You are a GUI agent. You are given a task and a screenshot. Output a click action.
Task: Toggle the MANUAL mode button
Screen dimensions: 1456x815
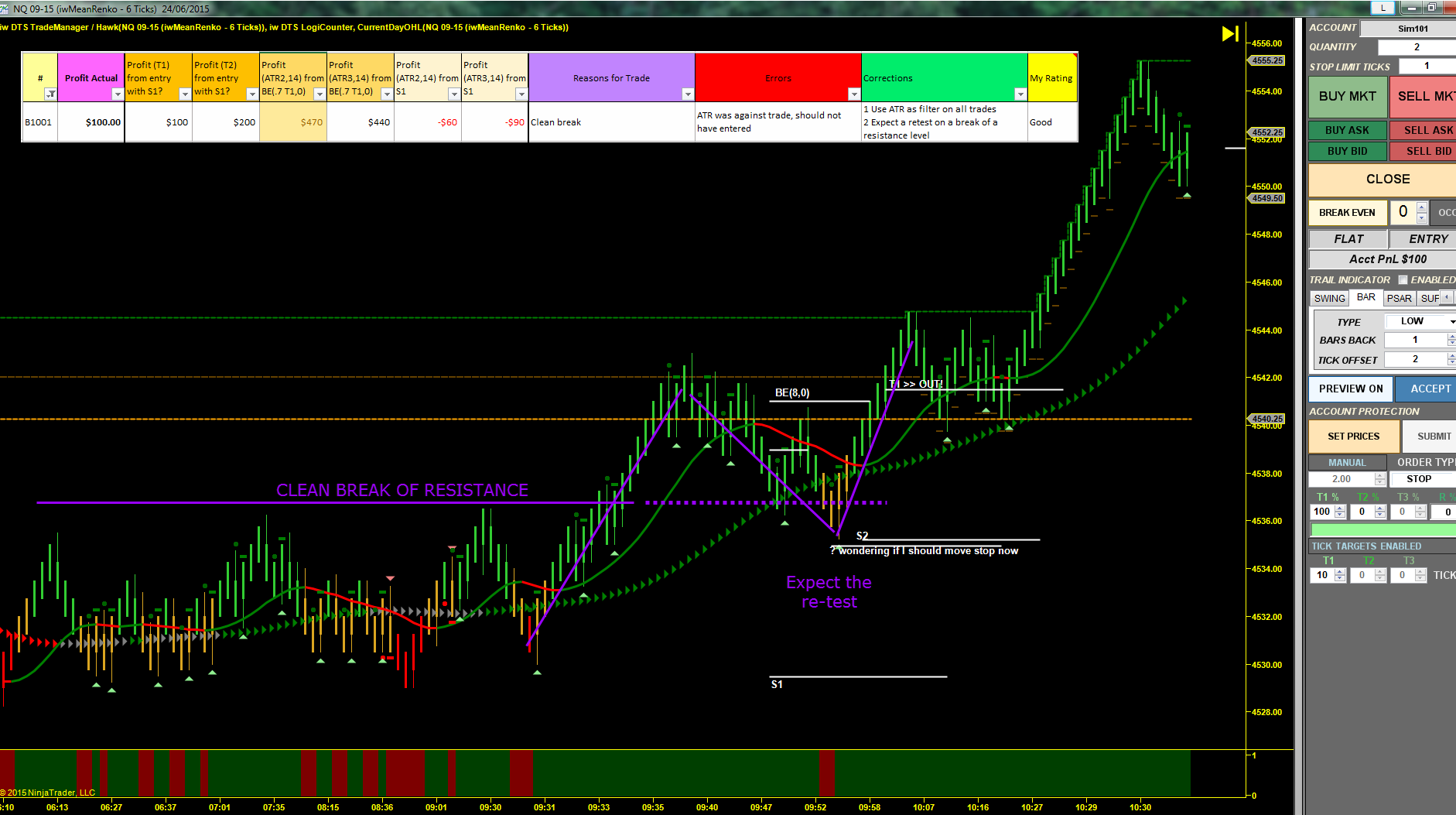point(1347,462)
